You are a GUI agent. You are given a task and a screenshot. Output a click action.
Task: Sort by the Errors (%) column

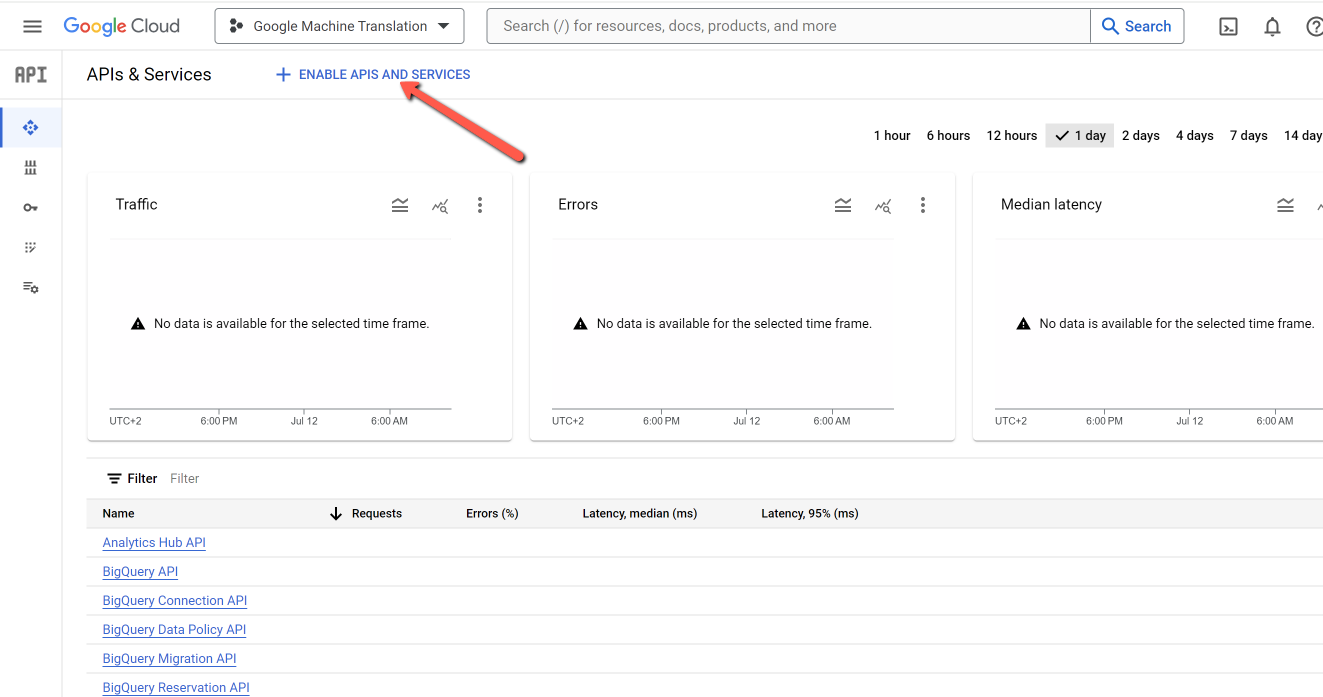[x=492, y=514]
